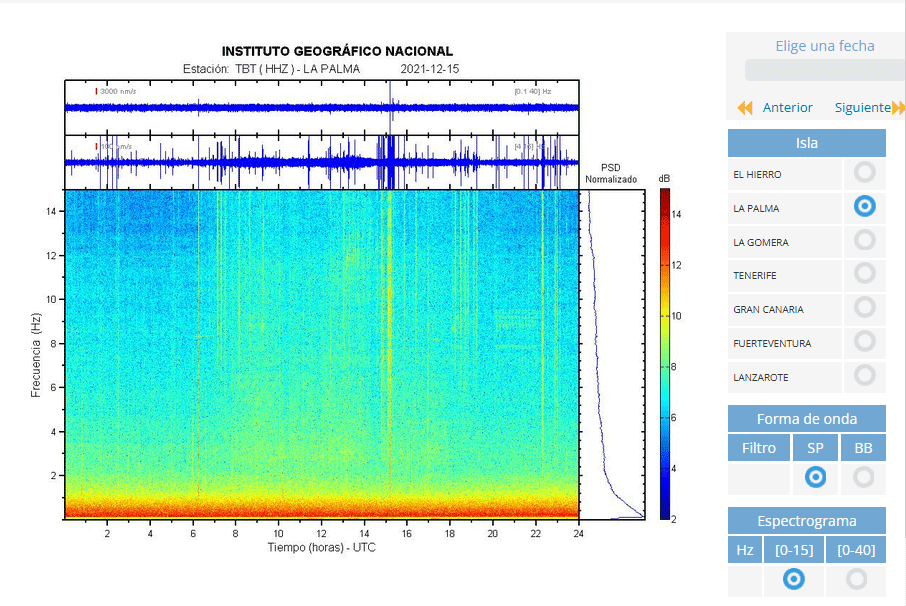
Task: Select TENERIFE island radio button
Action: pyautogui.click(x=864, y=273)
